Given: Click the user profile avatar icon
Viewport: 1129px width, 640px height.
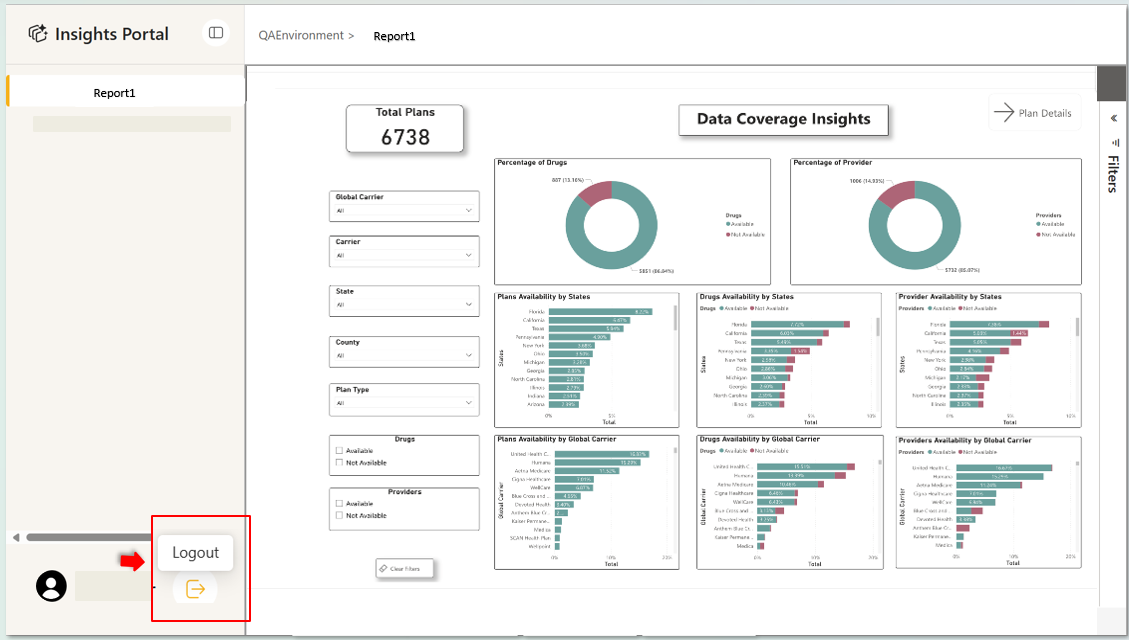Looking at the screenshot, I should (x=51, y=586).
